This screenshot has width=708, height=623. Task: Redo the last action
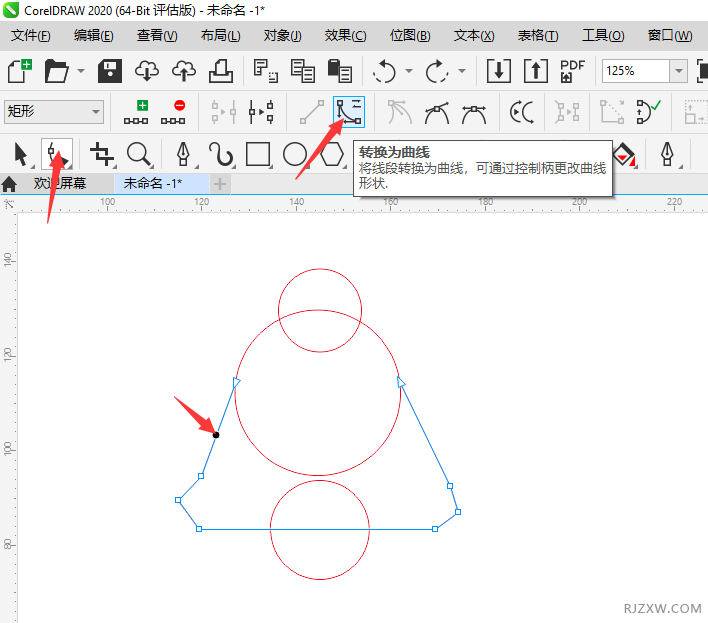pyautogui.click(x=437, y=71)
